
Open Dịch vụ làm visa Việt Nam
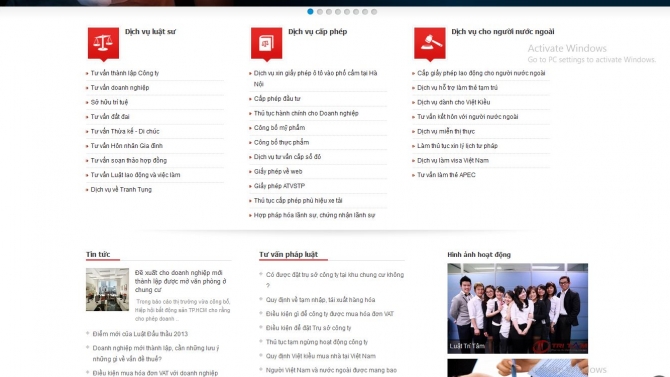tap(453, 160)
